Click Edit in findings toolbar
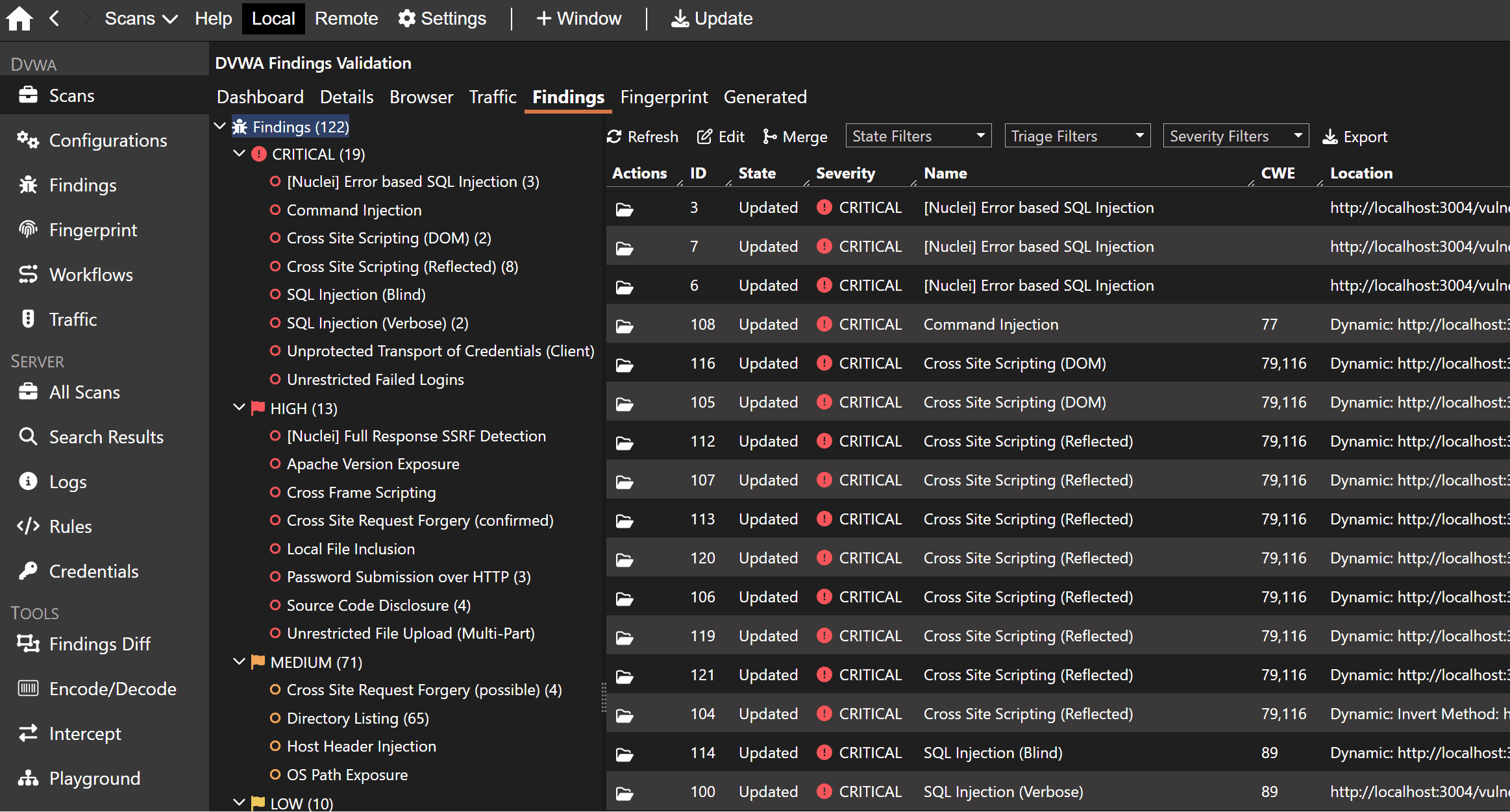This screenshot has width=1510, height=812. [721, 137]
